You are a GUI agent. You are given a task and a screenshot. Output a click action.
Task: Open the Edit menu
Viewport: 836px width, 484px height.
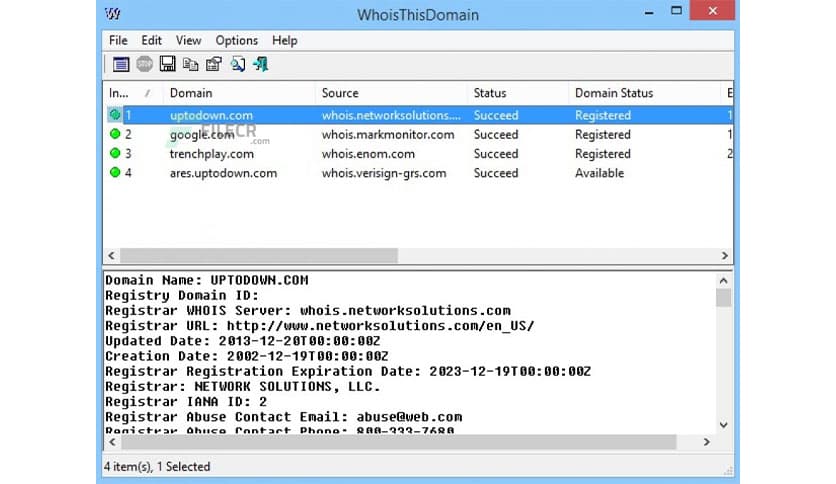pos(151,41)
